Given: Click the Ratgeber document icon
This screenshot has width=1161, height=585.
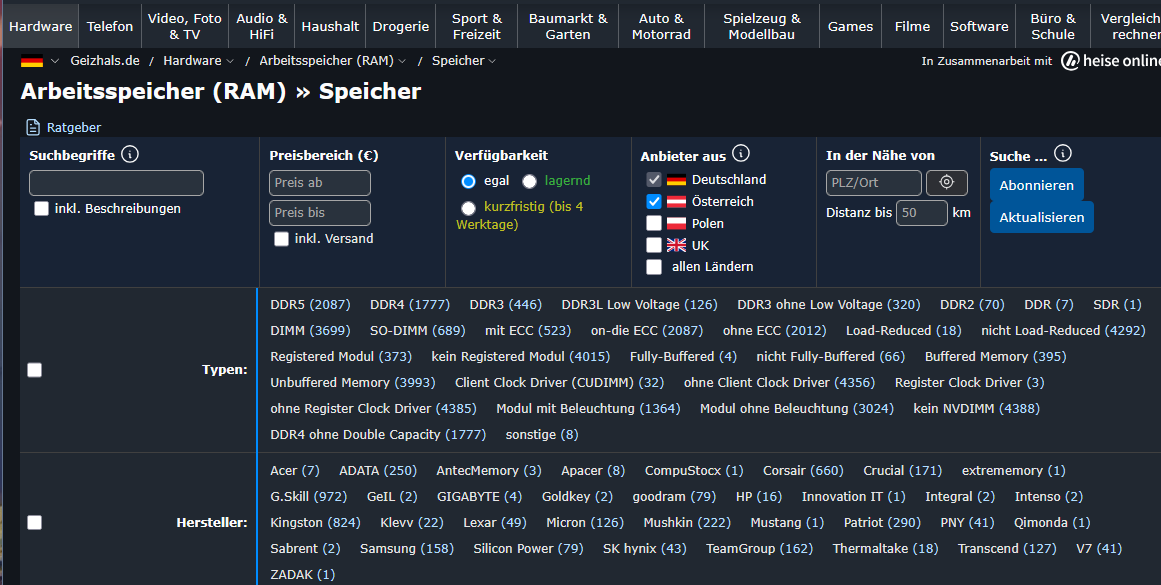Looking at the screenshot, I should 33,127.
